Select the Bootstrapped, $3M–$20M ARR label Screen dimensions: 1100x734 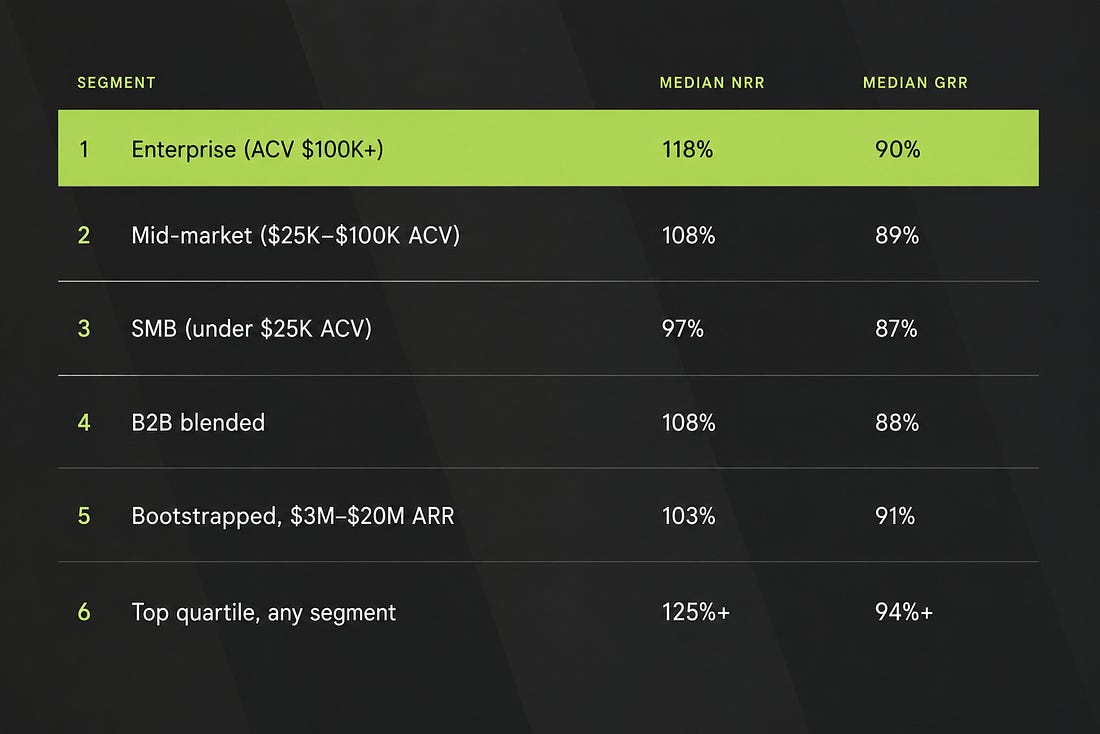coord(293,516)
